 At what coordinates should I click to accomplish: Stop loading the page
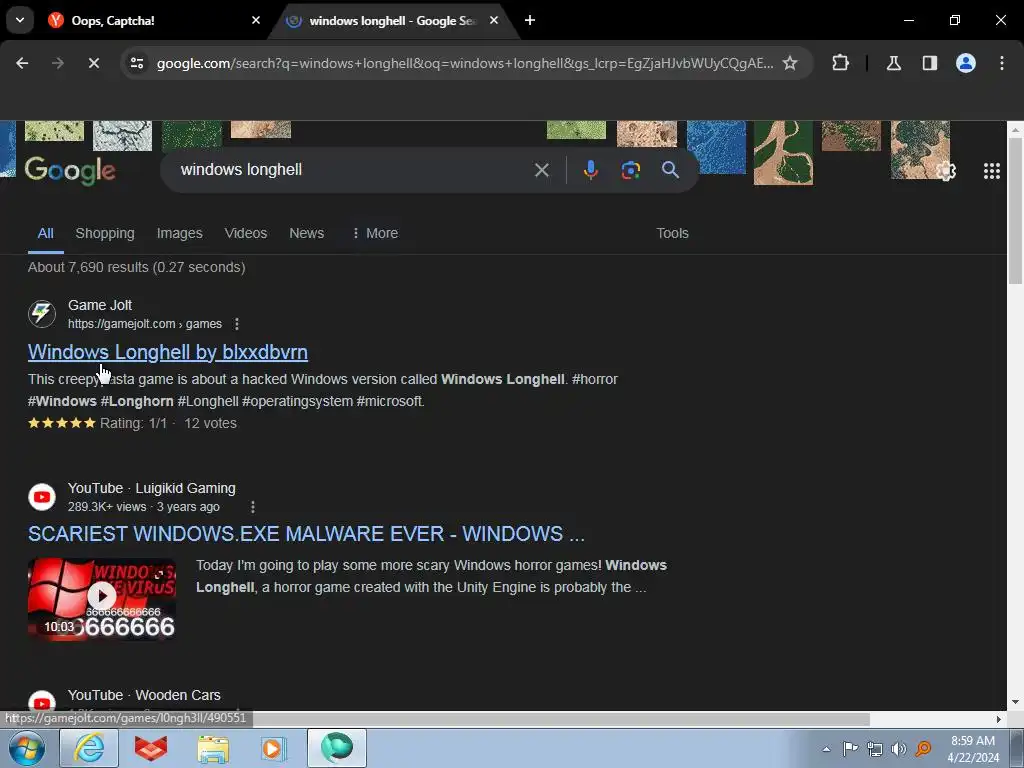pos(93,63)
